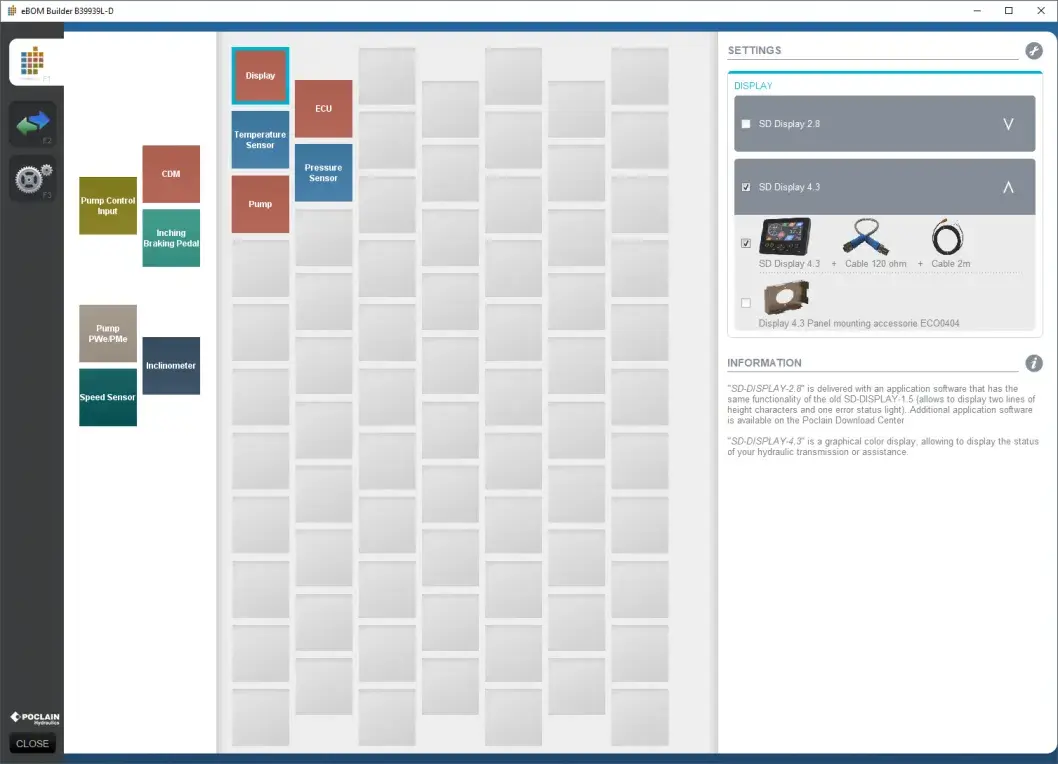Select the ECU tile in the grid
The width and height of the screenshot is (1058, 764).
pyautogui.click(x=323, y=109)
